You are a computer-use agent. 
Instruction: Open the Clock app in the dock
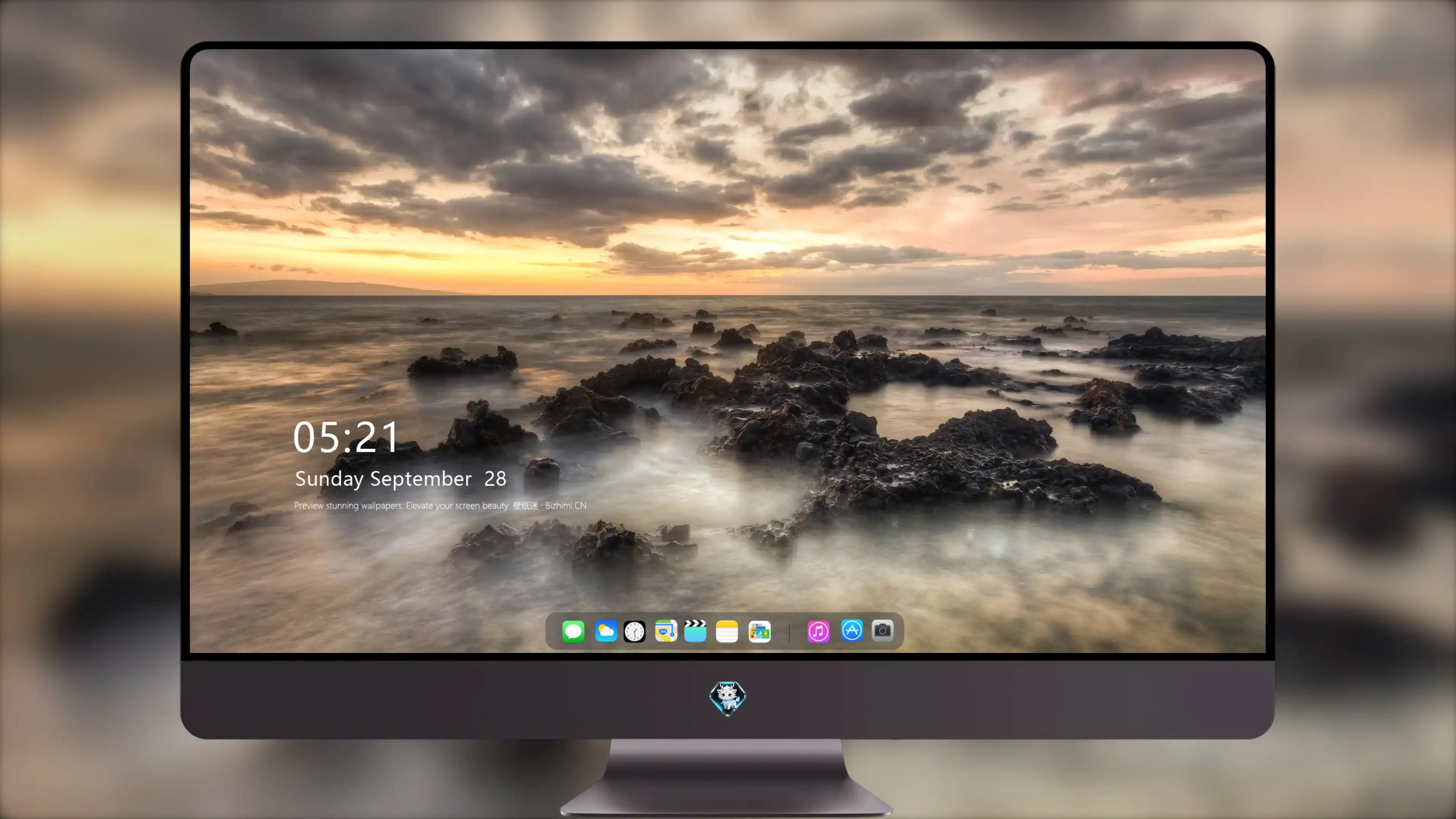point(634,631)
